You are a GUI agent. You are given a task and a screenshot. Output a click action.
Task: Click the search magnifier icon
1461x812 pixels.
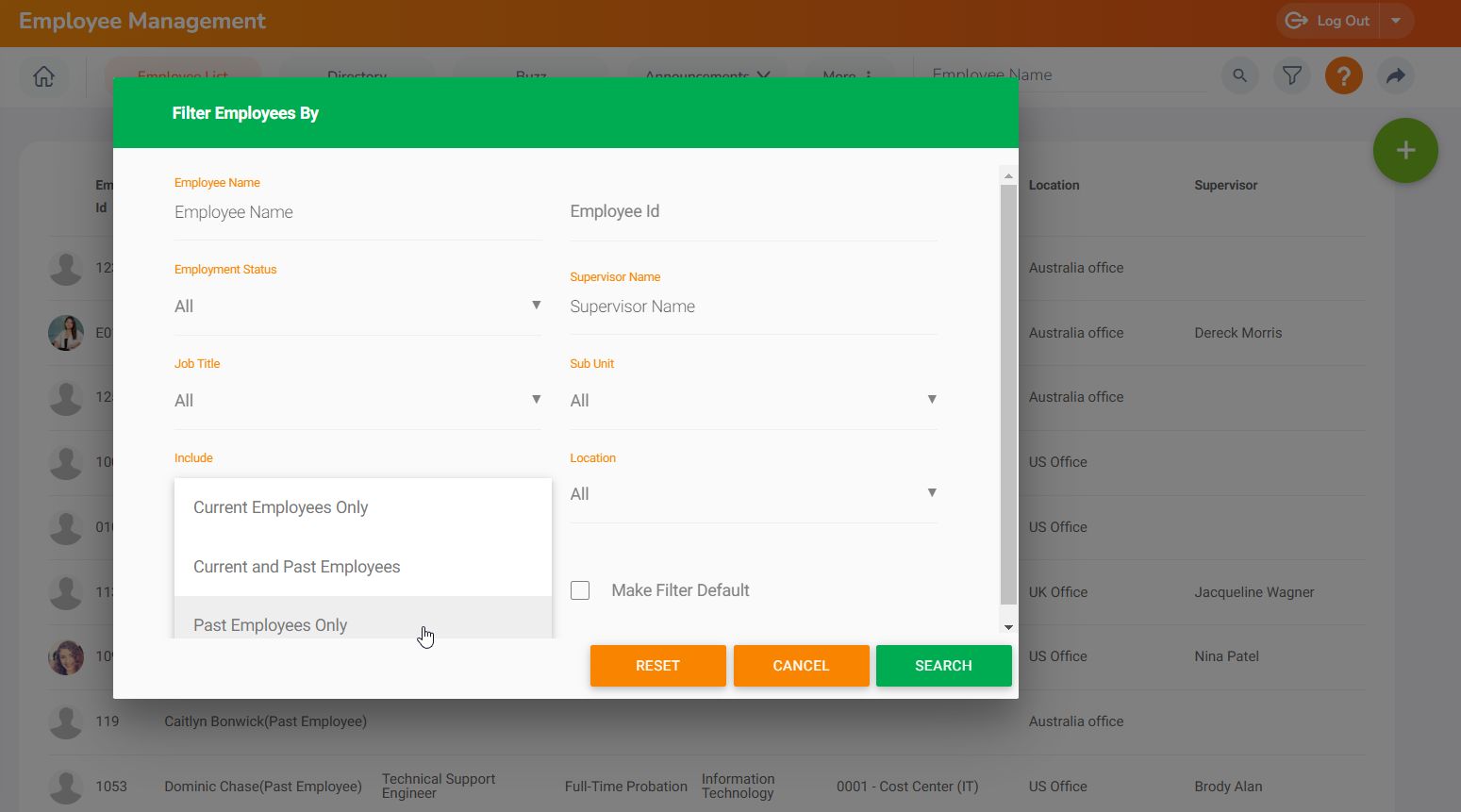[1239, 75]
